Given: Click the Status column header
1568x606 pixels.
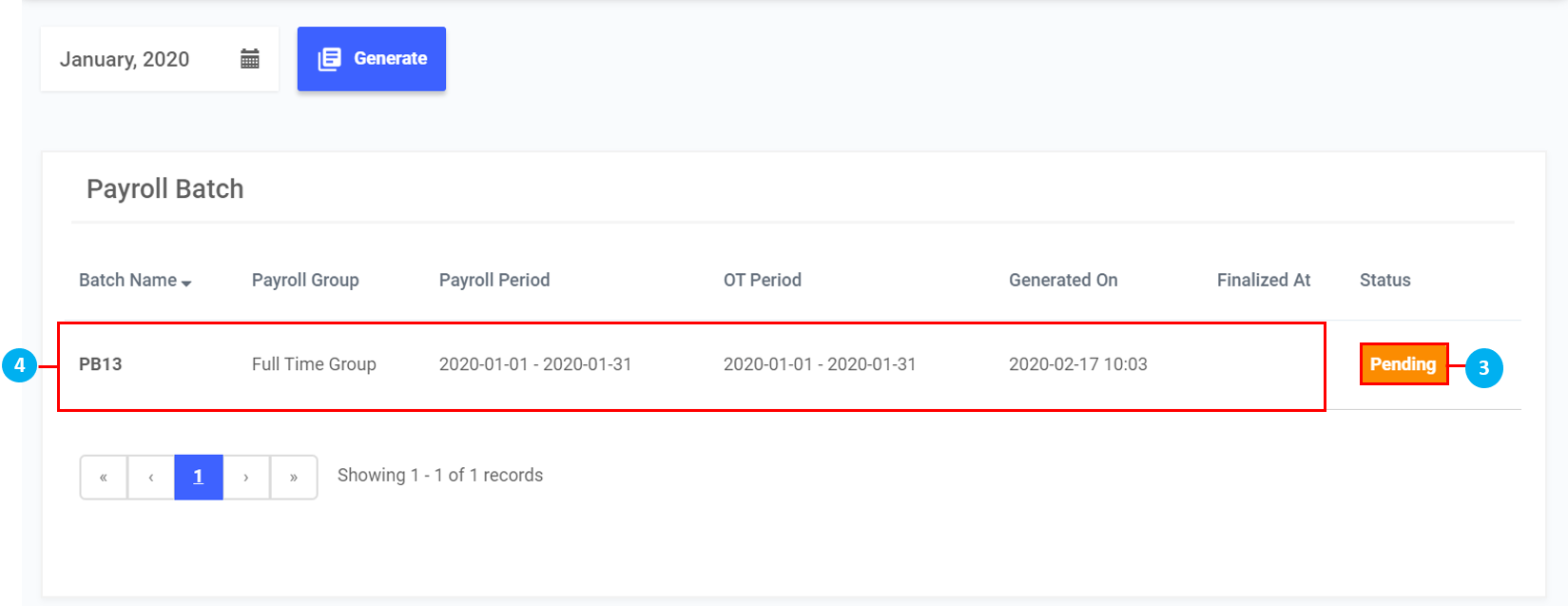Looking at the screenshot, I should 1385,280.
